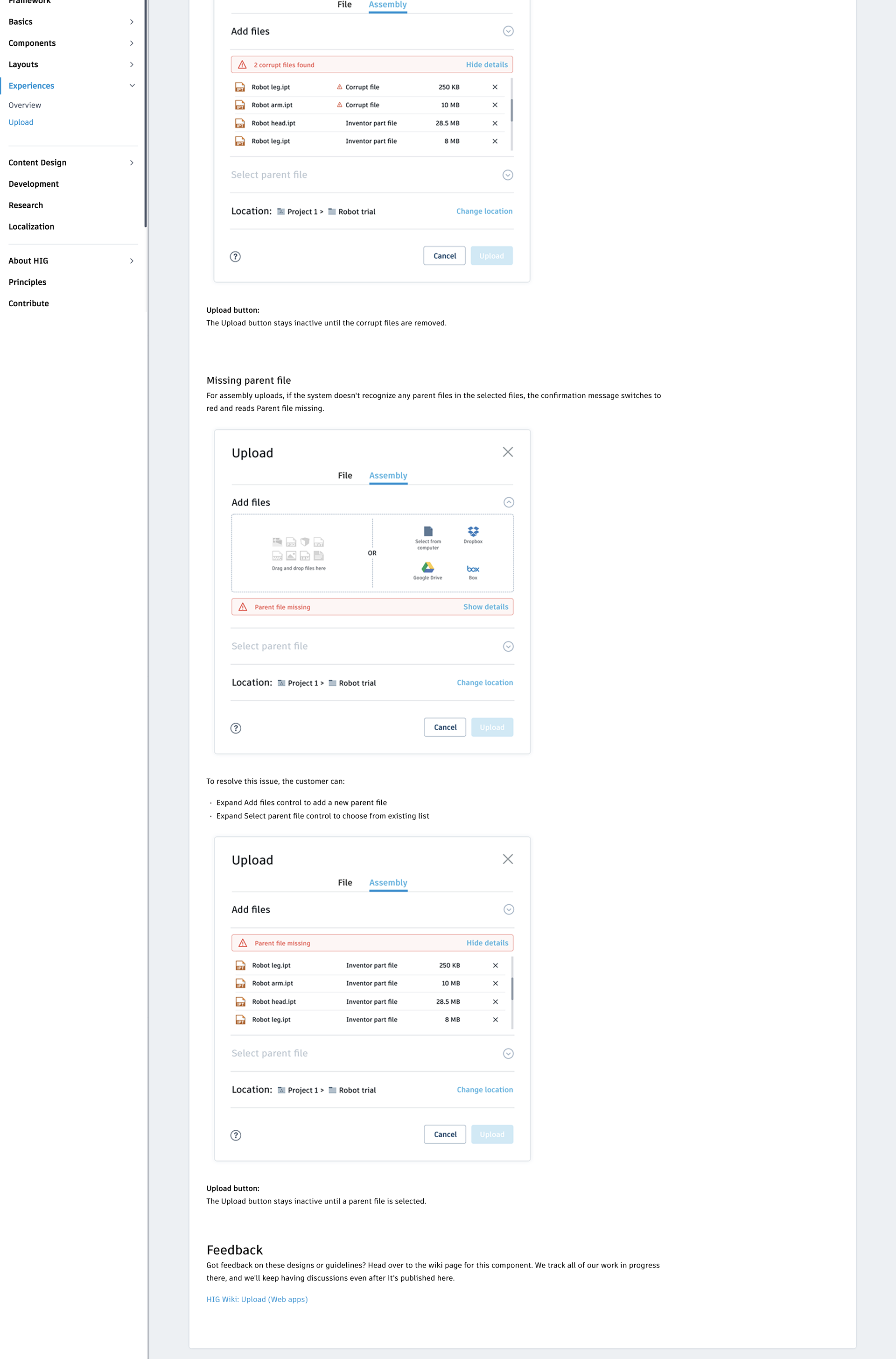Click the Box cloud storage icon
Viewport: 896px width, 1359px height.
pyautogui.click(x=473, y=569)
